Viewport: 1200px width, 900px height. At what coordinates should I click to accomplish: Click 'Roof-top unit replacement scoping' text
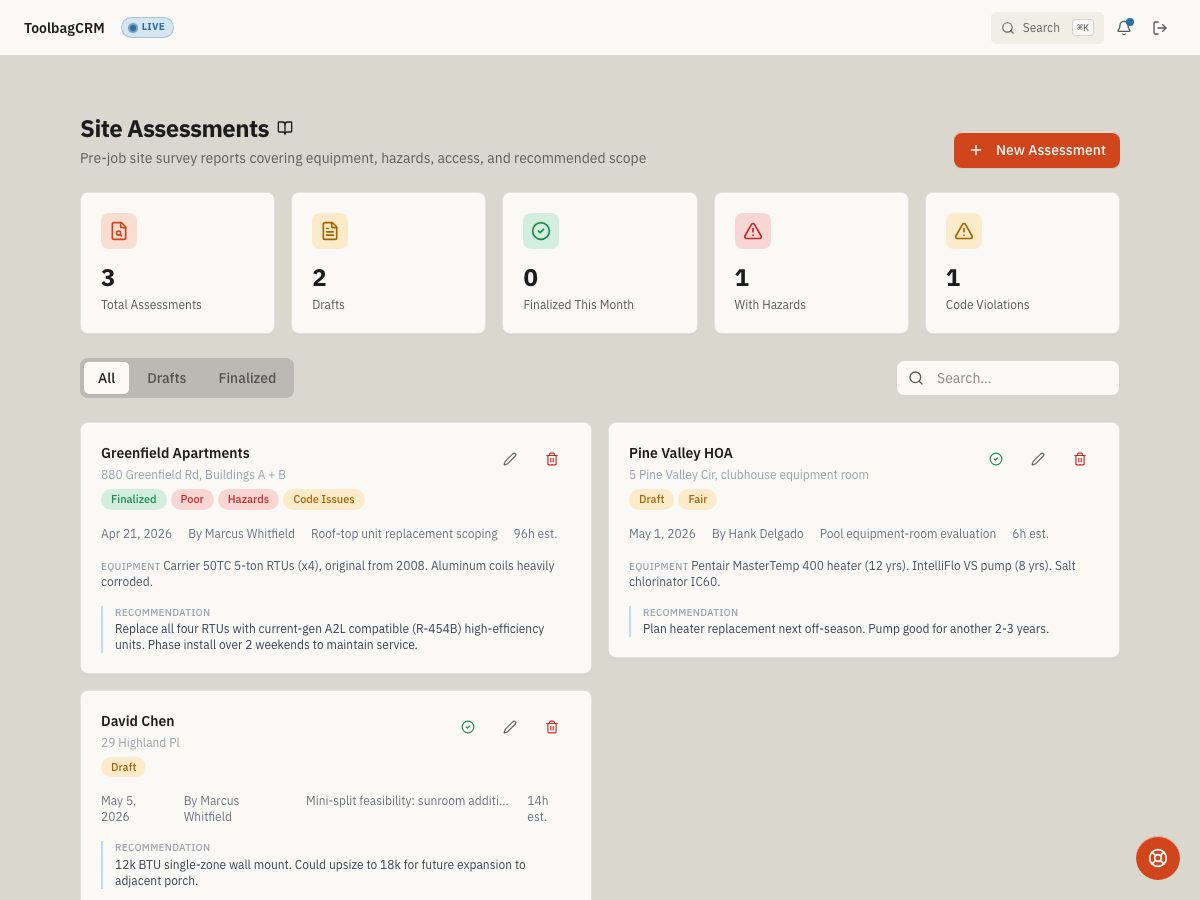[404, 534]
